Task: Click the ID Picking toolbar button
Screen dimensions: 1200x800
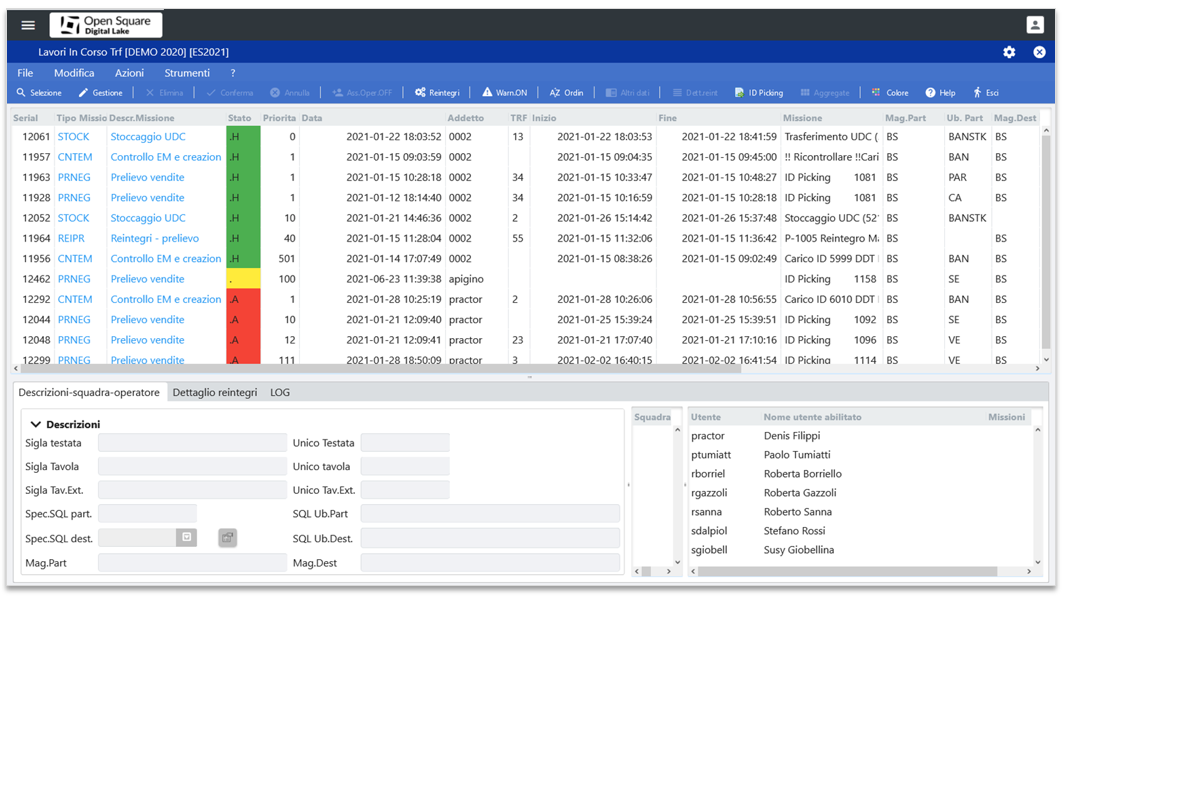Action: pos(759,93)
